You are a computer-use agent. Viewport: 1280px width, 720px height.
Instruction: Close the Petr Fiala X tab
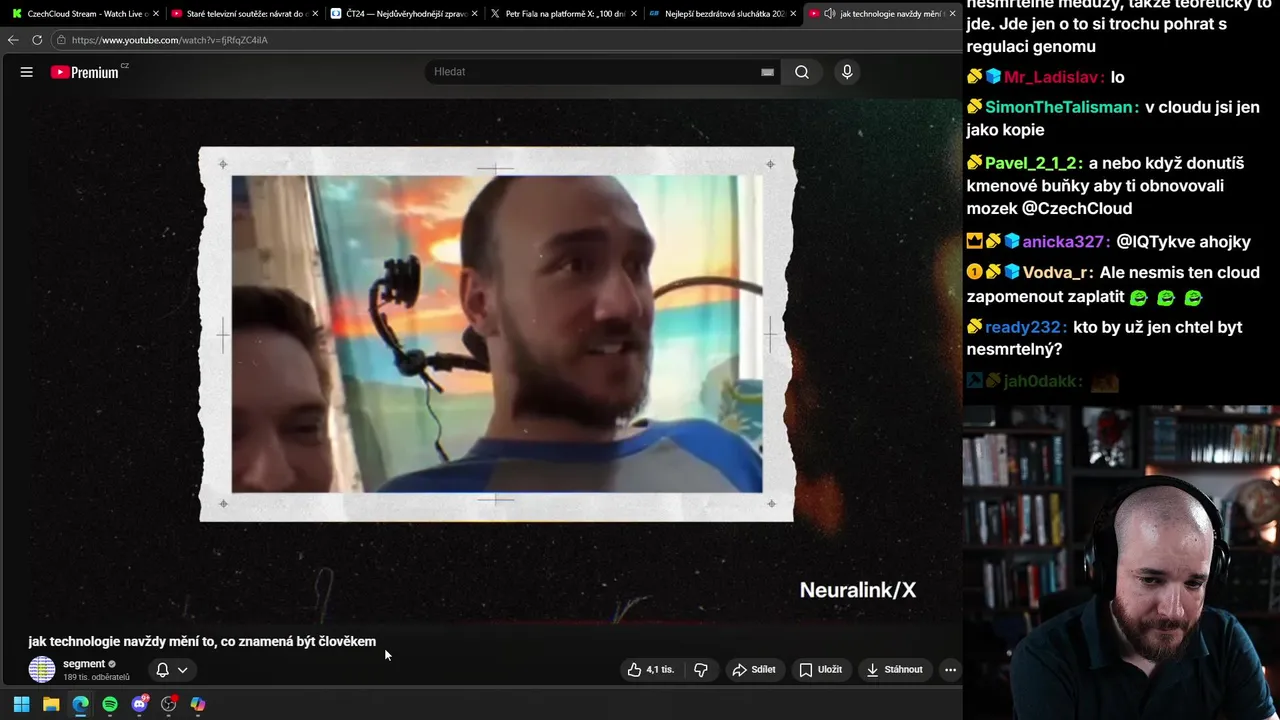click(634, 14)
